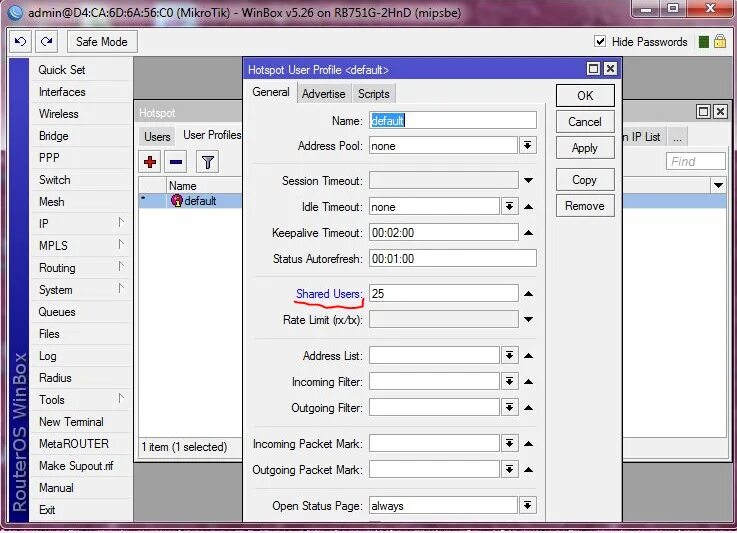737x533 pixels.
Task: Click the Undo arrow icon
Action: pos(21,42)
